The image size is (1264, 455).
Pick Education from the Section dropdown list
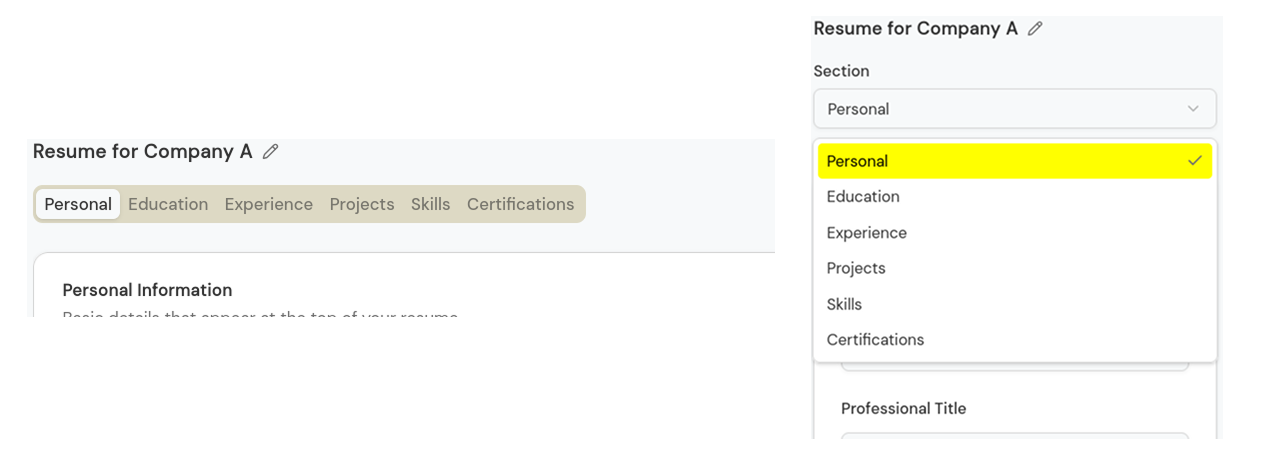pyautogui.click(x=863, y=197)
